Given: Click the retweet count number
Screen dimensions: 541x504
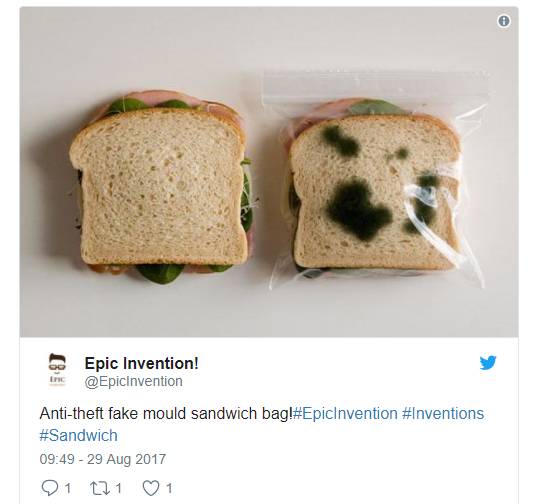Looking at the screenshot, I should click(x=118, y=488).
